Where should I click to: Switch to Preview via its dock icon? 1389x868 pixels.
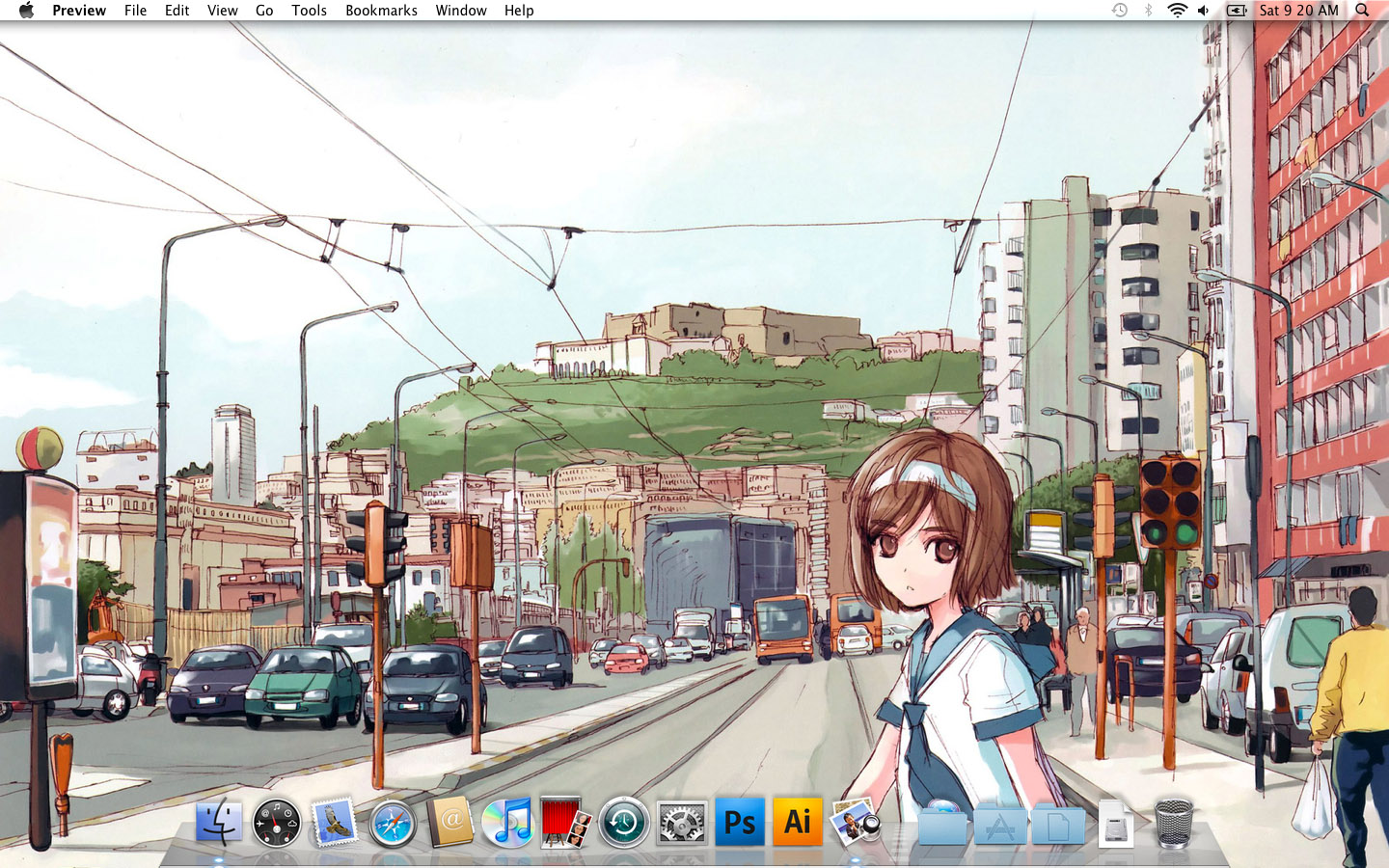tap(856, 823)
